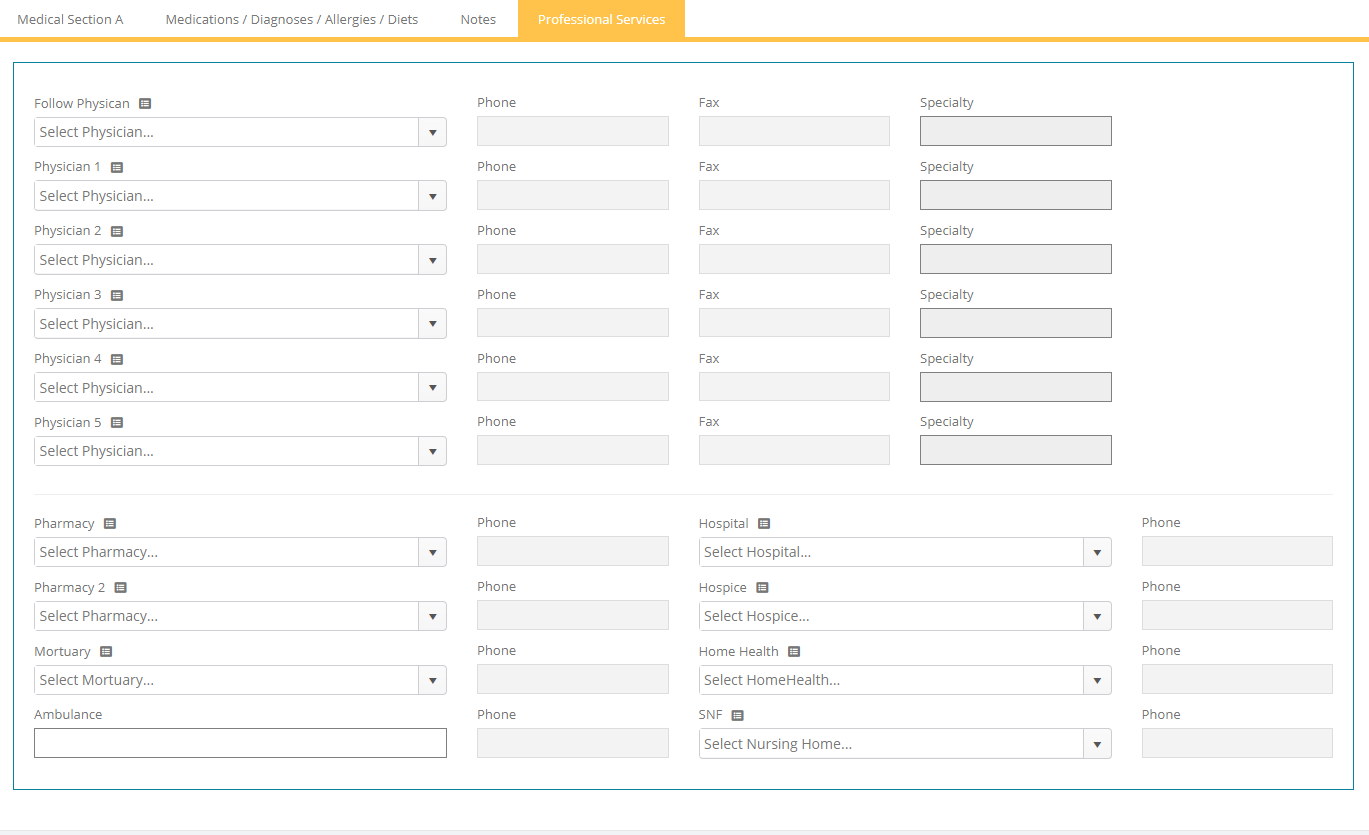This screenshot has width=1369, height=835.
Task: Click the list icon beside Pharmacy label
Action: [110, 524]
